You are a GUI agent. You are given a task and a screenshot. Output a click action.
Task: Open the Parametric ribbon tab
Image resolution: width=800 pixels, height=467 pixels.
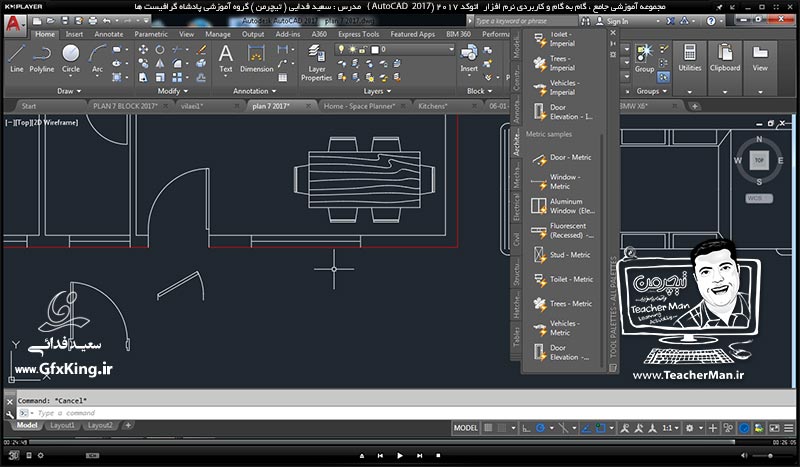click(x=151, y=34)
